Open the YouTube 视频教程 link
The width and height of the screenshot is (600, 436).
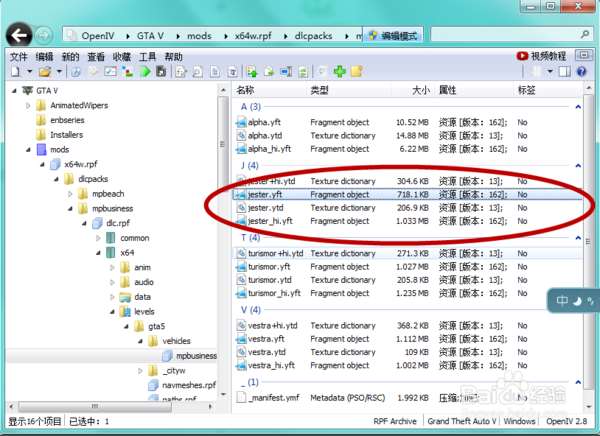tap(541, 56)
